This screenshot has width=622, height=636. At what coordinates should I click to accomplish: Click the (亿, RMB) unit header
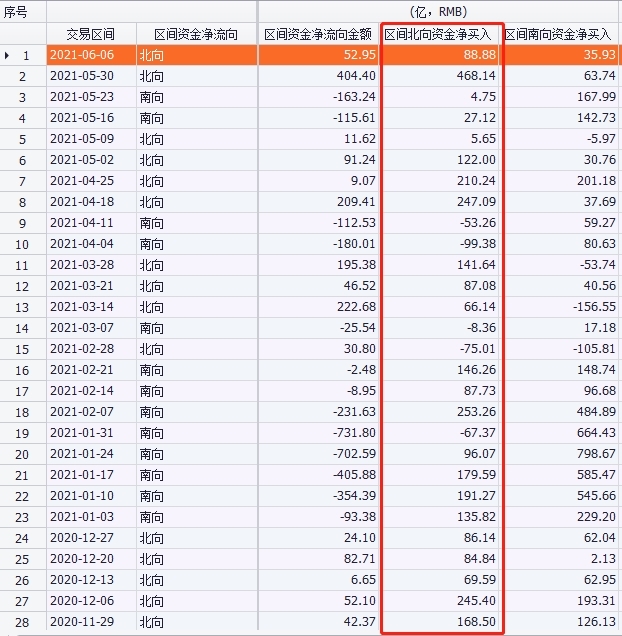[438, 12]
